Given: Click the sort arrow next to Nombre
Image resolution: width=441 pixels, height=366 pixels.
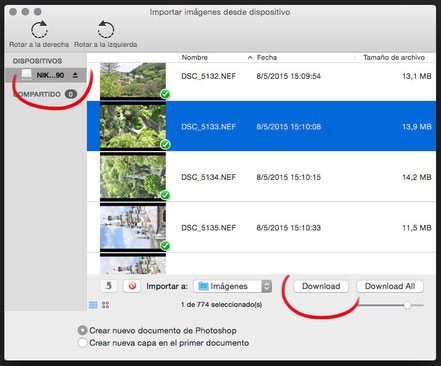Looking at the screenshot, I should 250,58.
